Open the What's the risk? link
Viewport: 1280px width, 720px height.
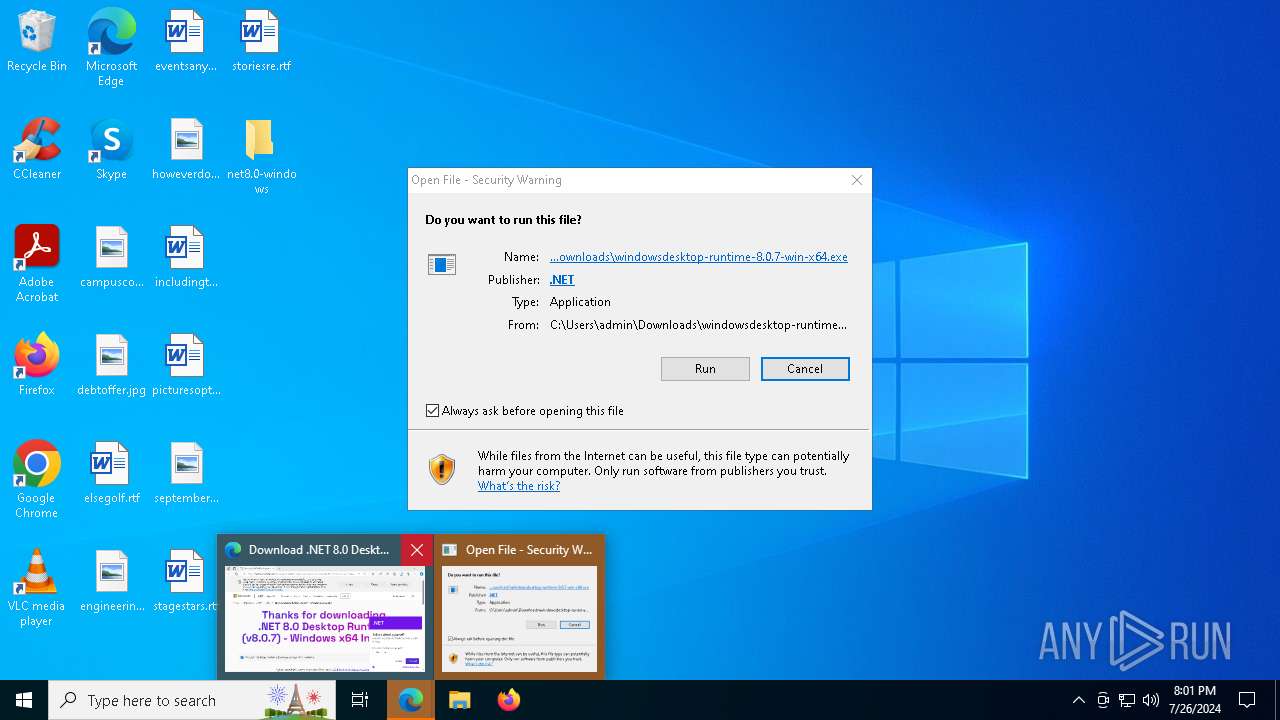point(519,486)
